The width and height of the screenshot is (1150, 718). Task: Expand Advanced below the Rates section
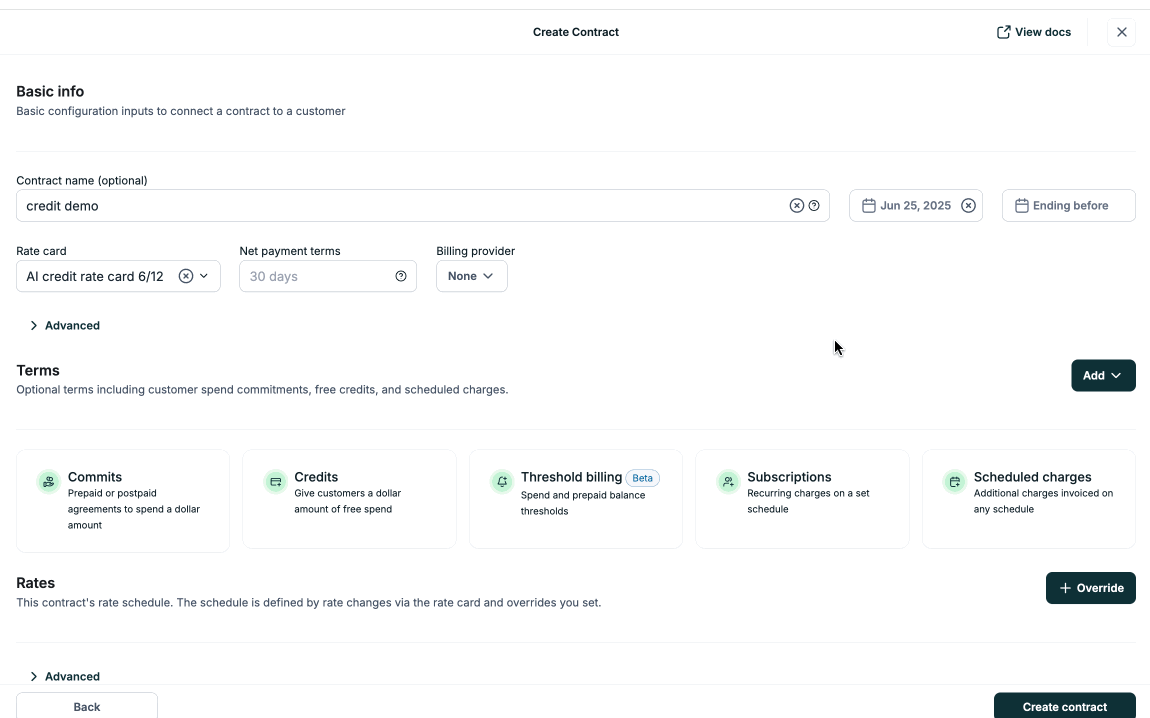pos(64,676)
